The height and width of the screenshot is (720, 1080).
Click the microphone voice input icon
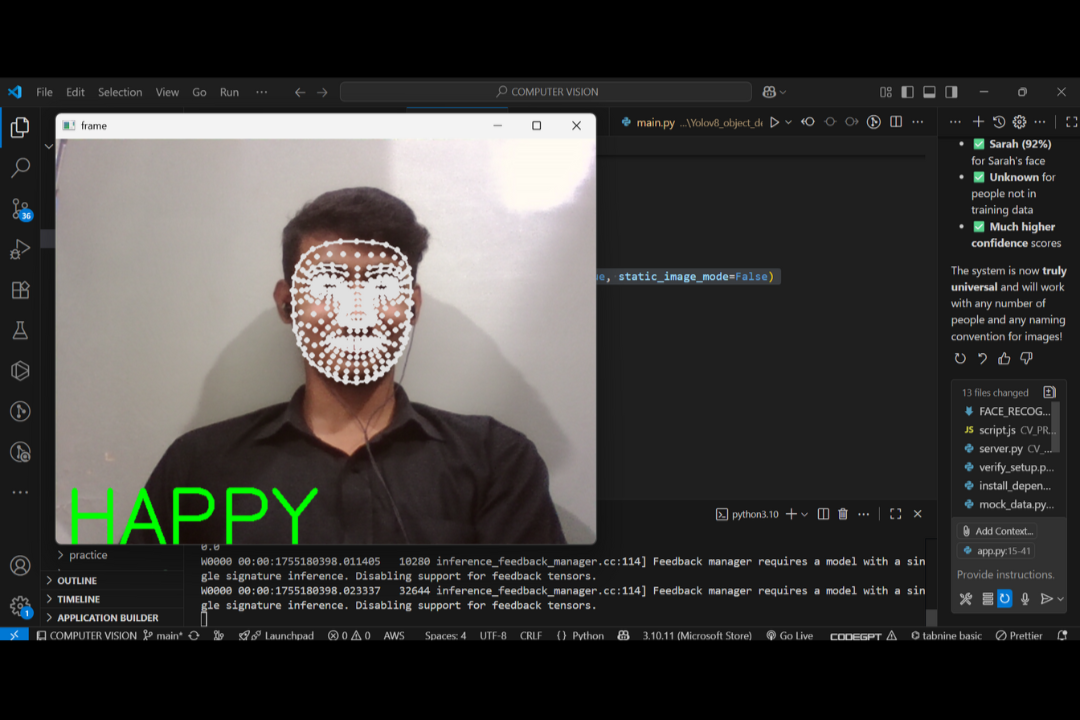pyautogui.click(x=1025, y=599)
